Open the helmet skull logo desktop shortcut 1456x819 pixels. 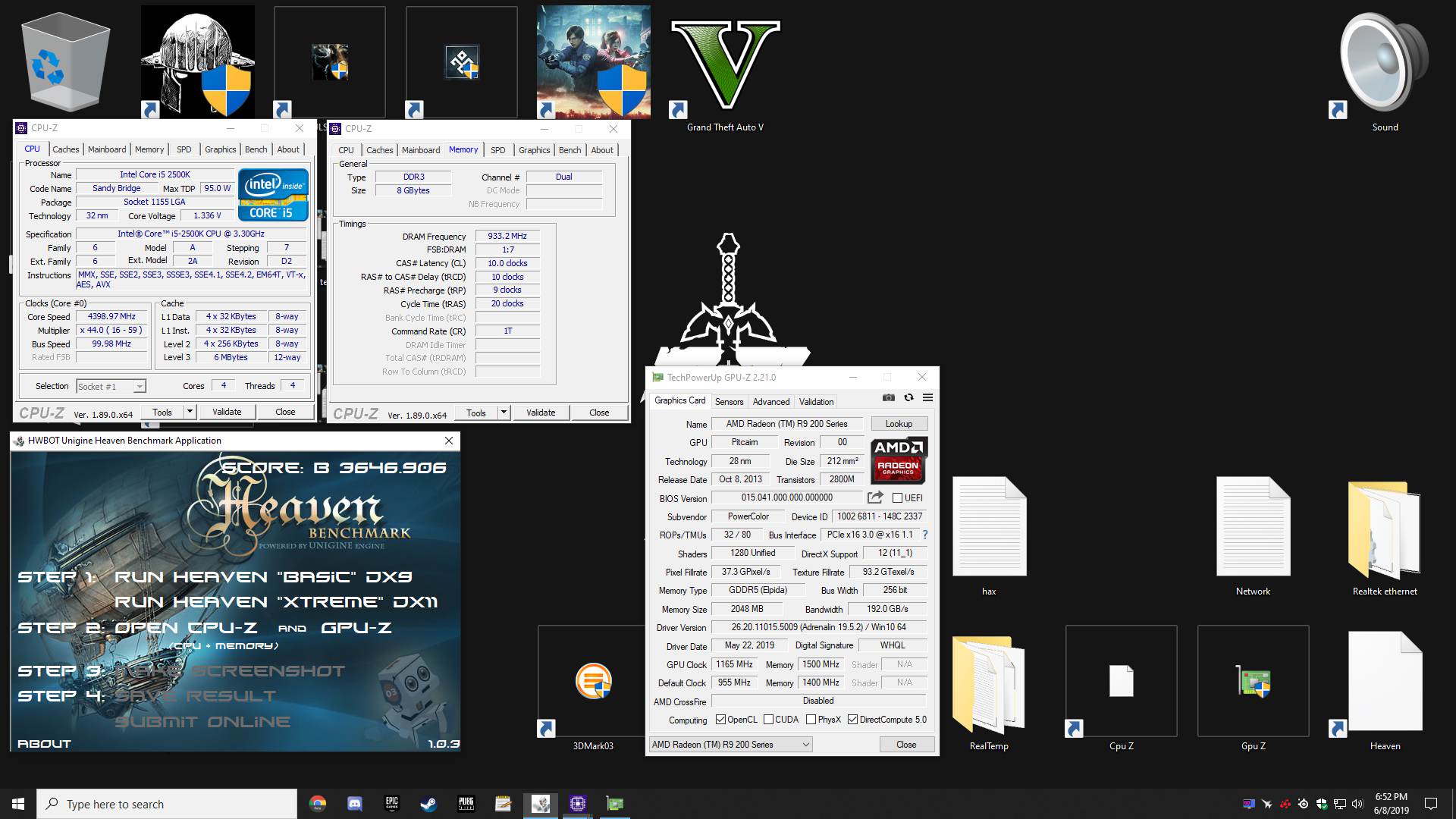tap(197, 62)
